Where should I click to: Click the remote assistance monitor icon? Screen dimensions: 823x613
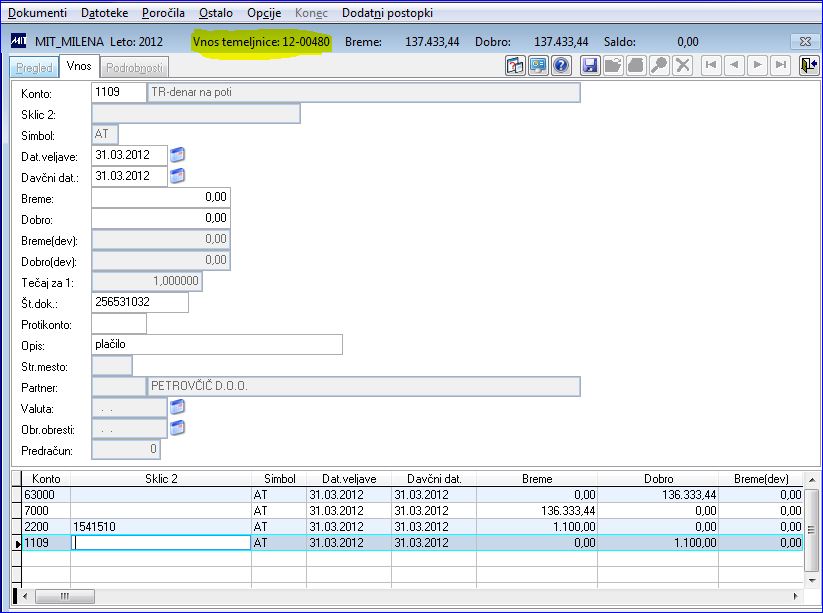point(538,66)
